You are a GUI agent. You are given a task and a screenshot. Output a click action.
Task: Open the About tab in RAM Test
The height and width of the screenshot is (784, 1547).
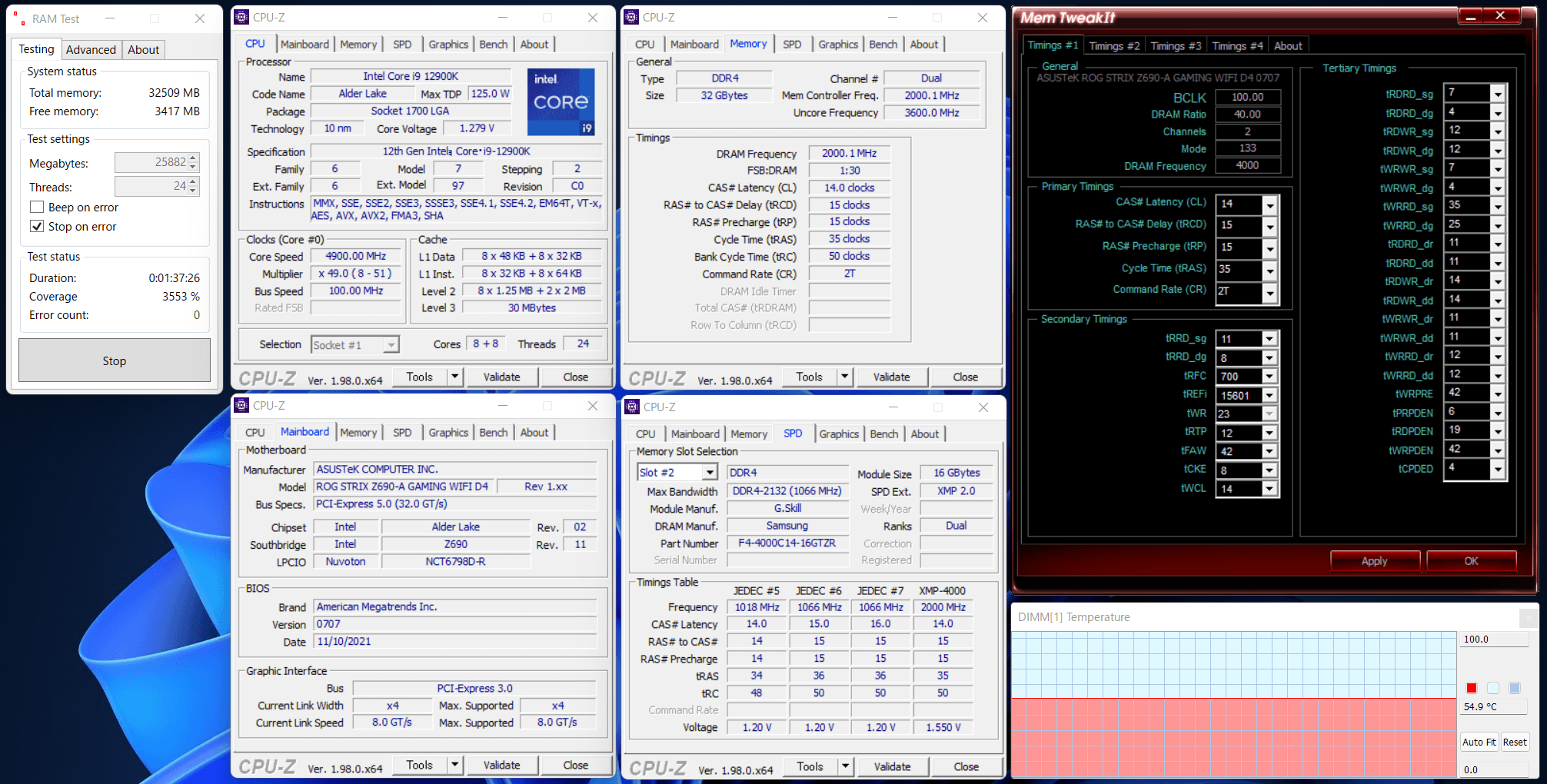[x=143, y=50]
